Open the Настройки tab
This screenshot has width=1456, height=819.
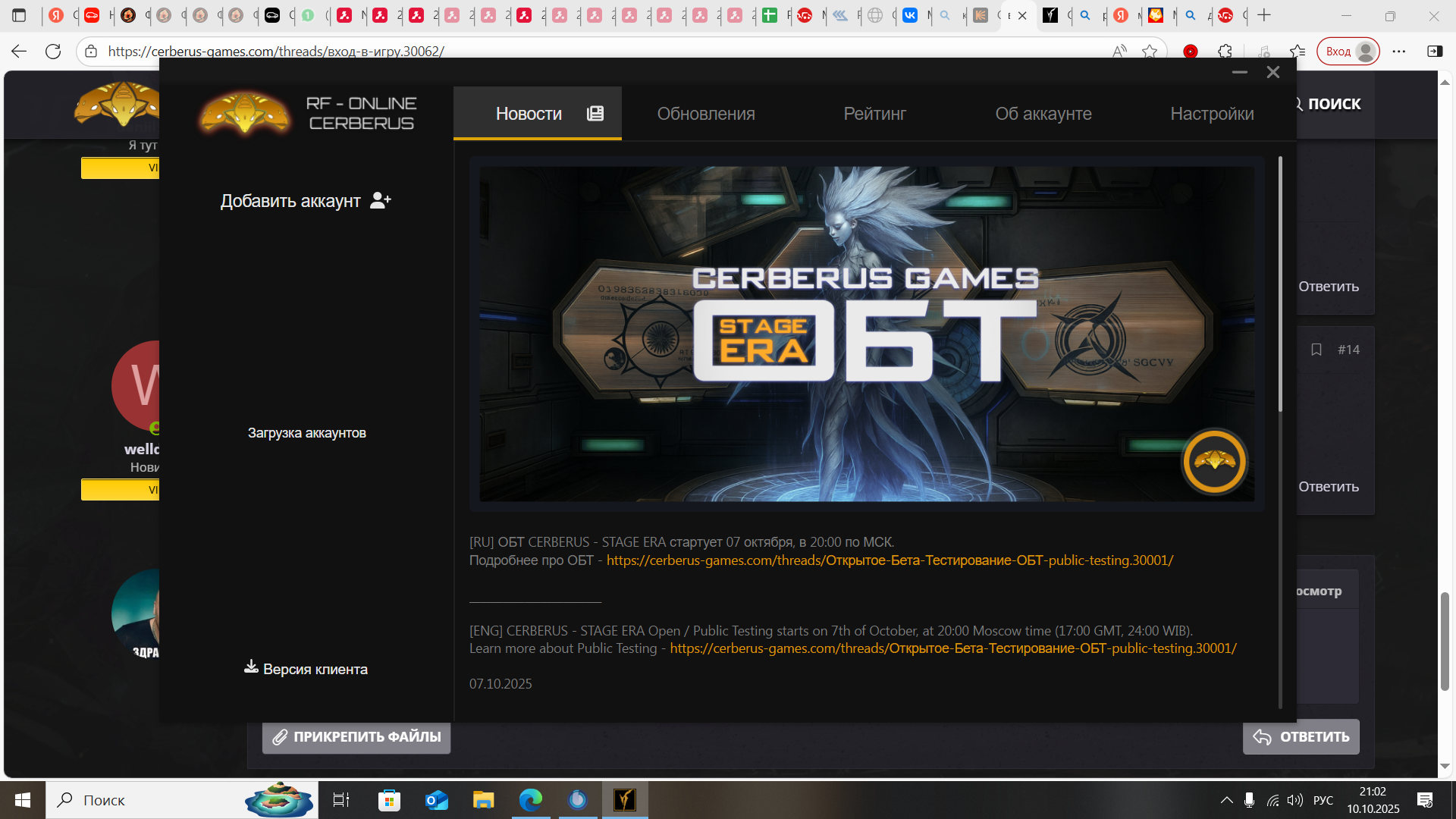click(x=1211, y=114)
